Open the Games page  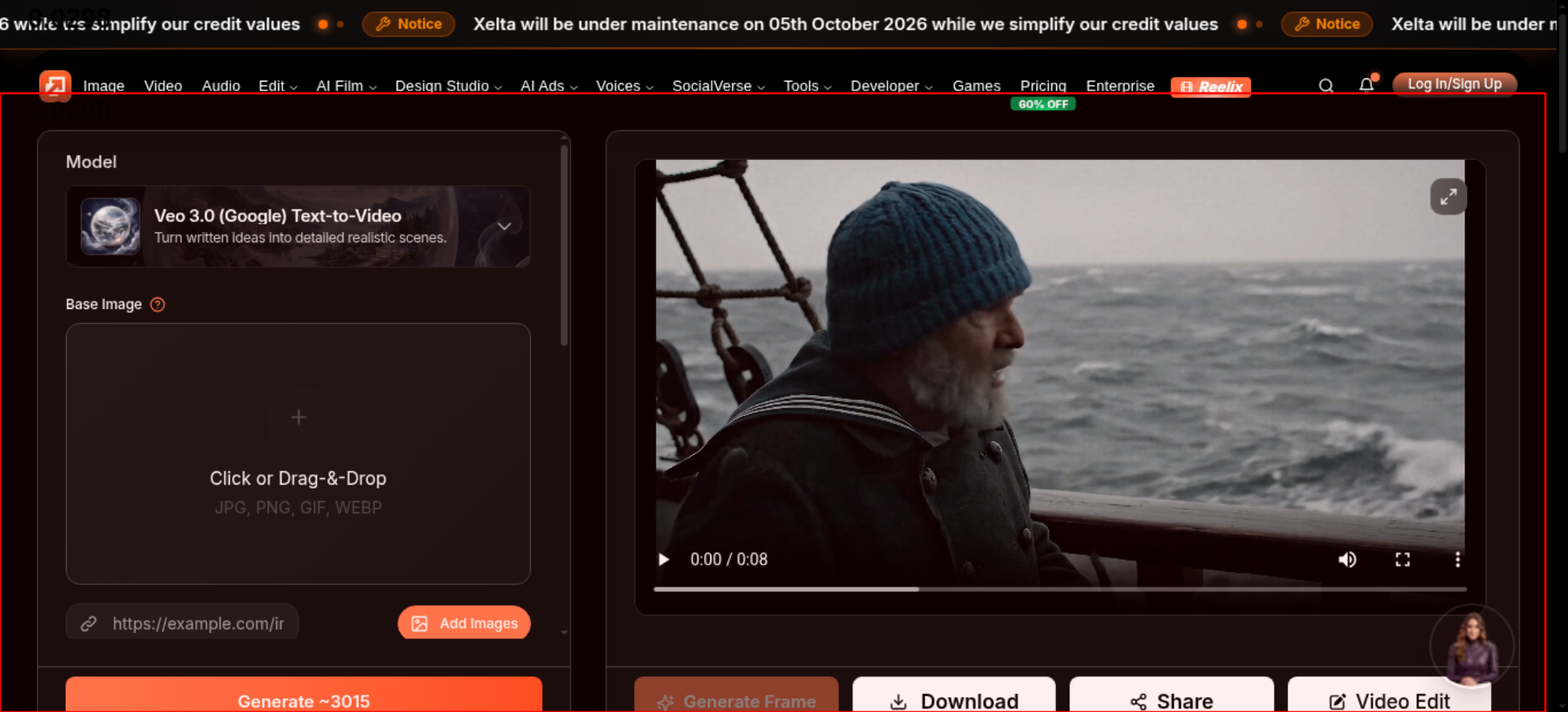click(x=976, y=86)
